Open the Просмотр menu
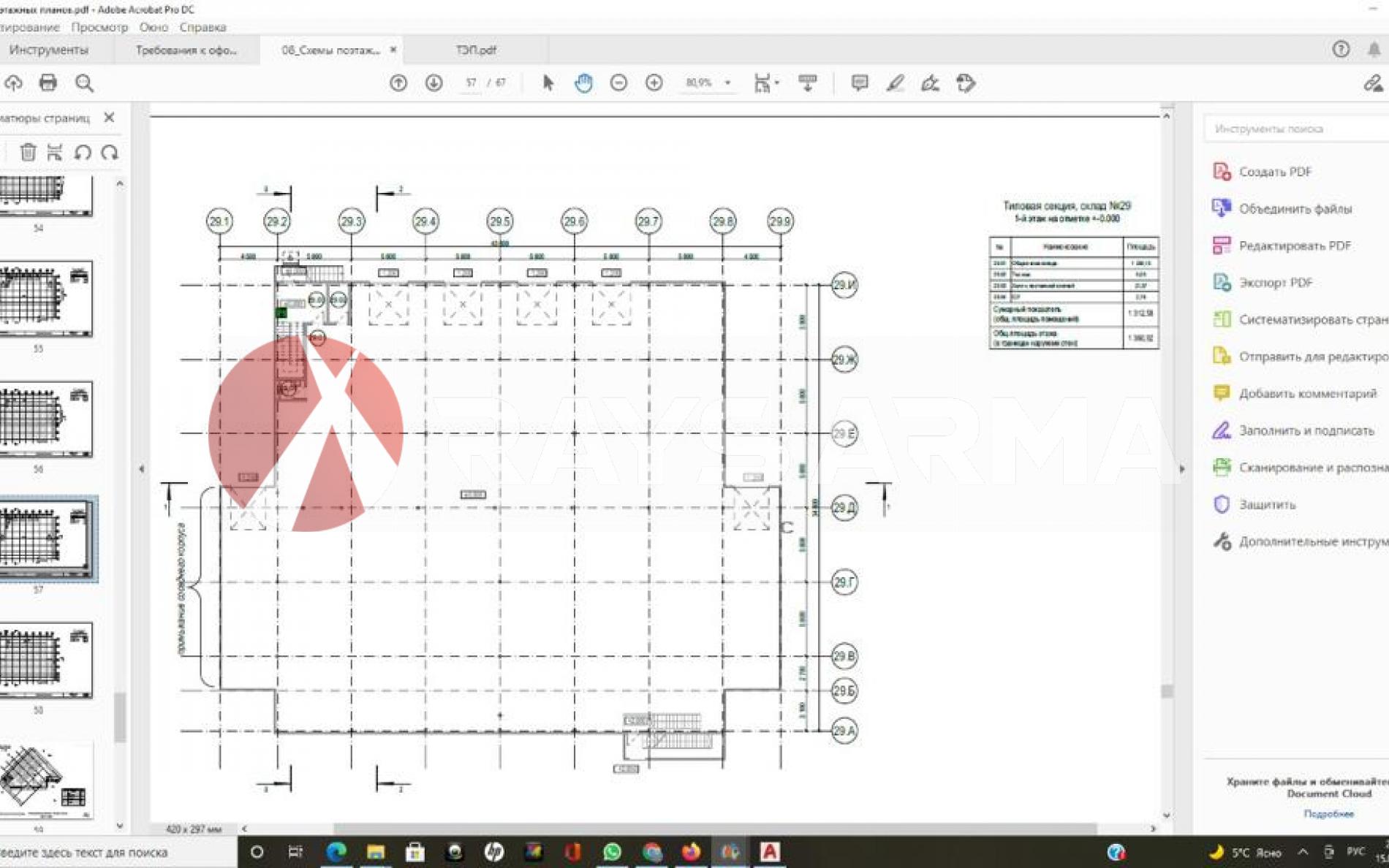Image resolution: width=1389 pixels, height=868 pixels. coord(99,27)
